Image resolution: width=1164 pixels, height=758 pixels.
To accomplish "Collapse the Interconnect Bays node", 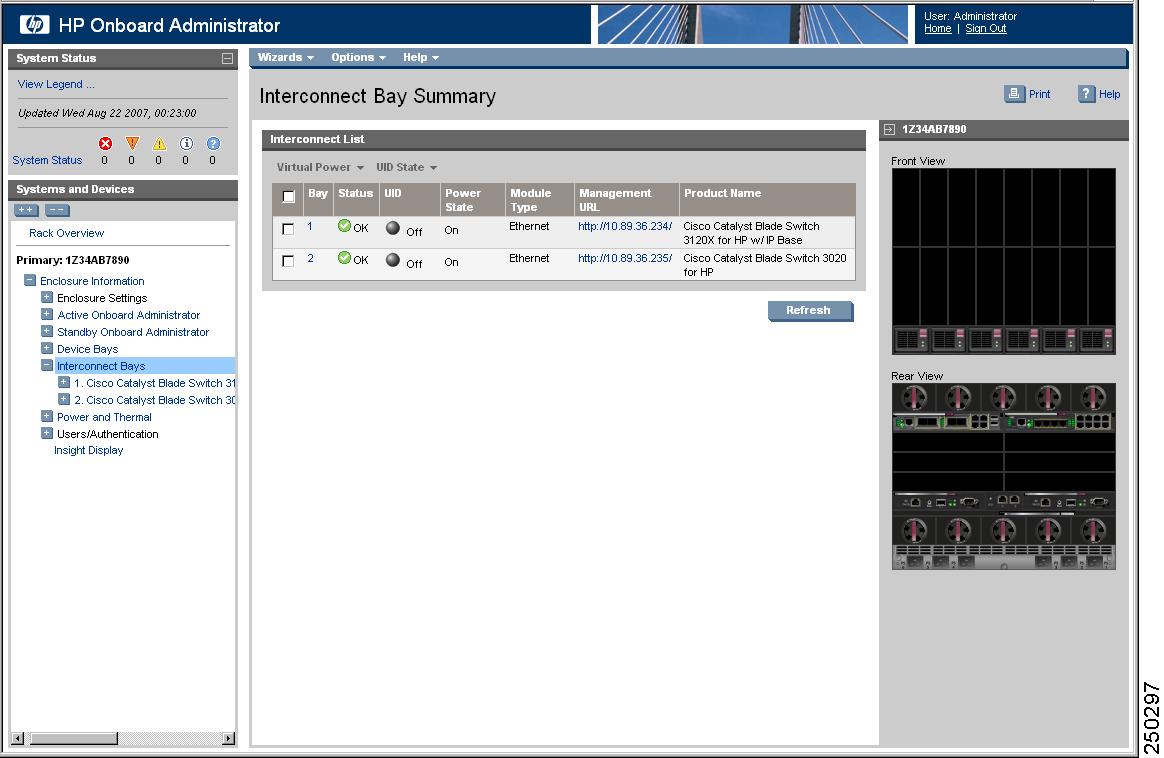I will tap(47, 366).
